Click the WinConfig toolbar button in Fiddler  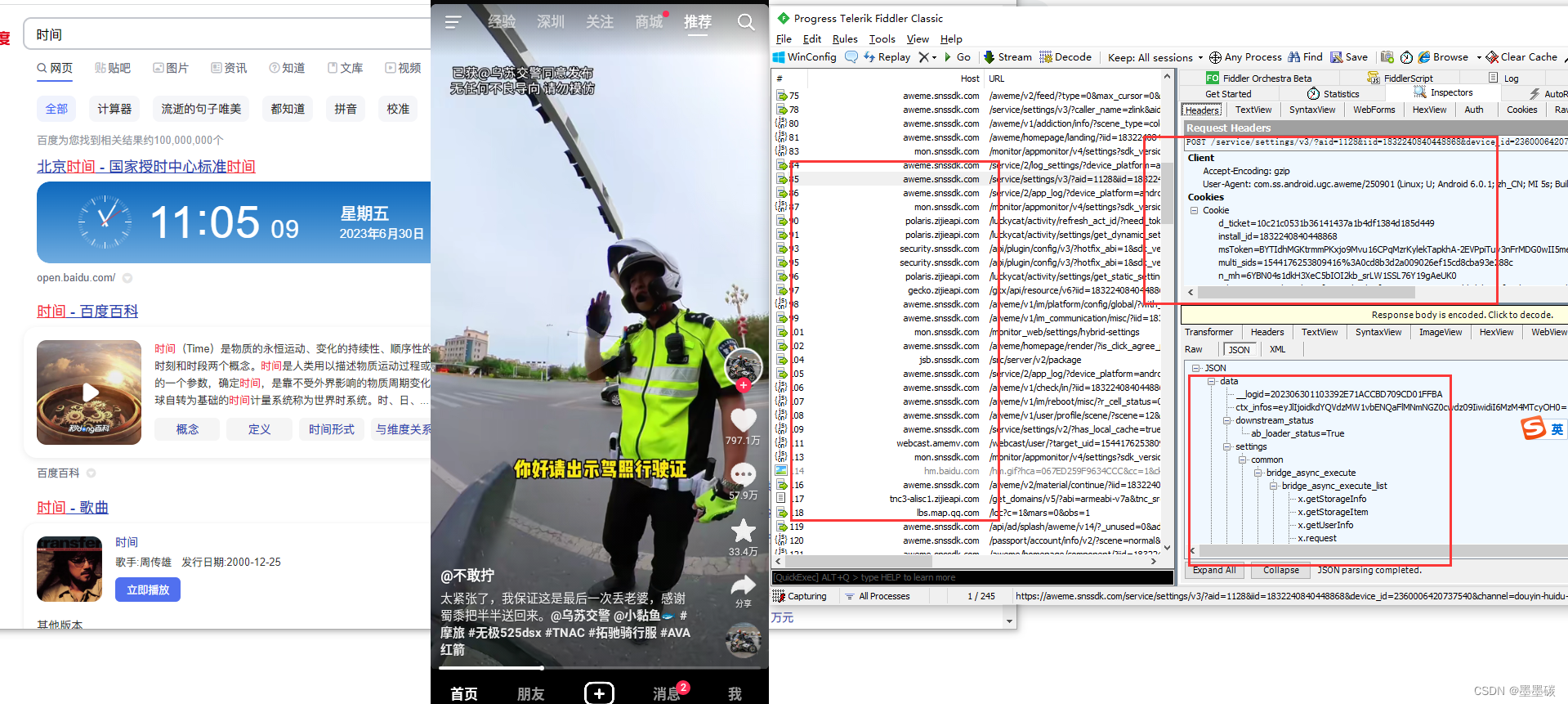804,57
